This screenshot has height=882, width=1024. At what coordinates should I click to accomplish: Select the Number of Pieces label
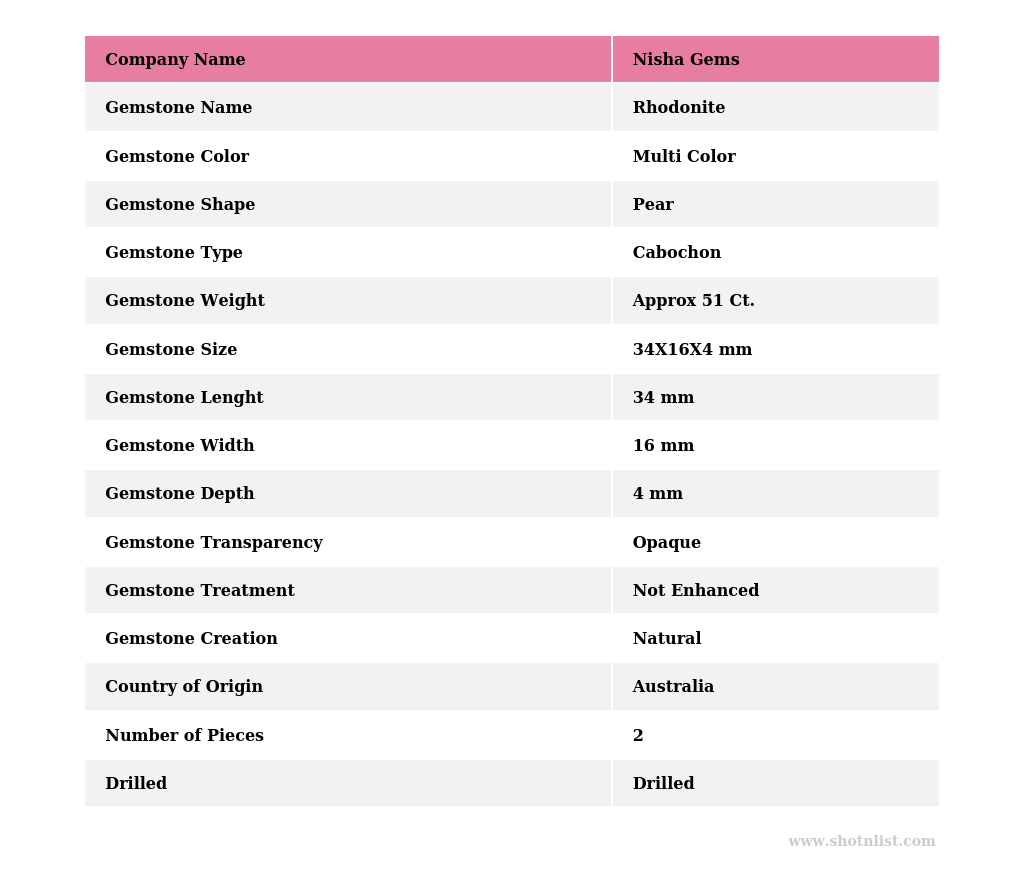coord(184,736)
